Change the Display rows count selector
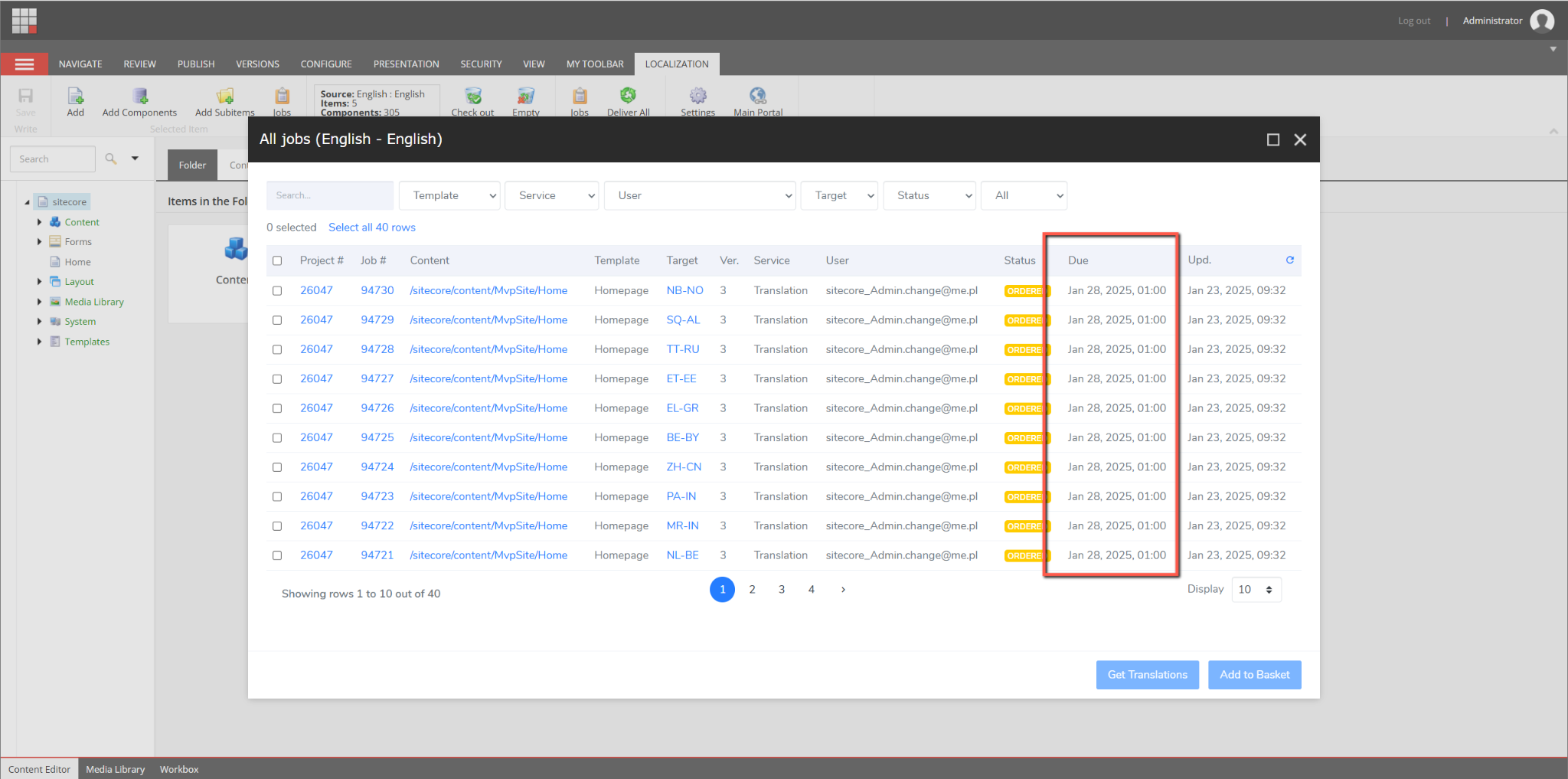Viewport: 1568px width, 779px height. [x=1256, y=589]
